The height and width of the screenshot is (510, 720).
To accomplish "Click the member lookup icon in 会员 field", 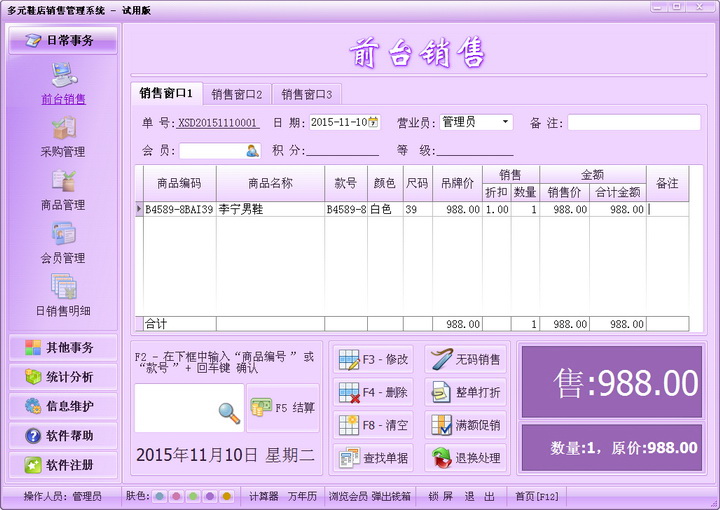I will point(253,151).
